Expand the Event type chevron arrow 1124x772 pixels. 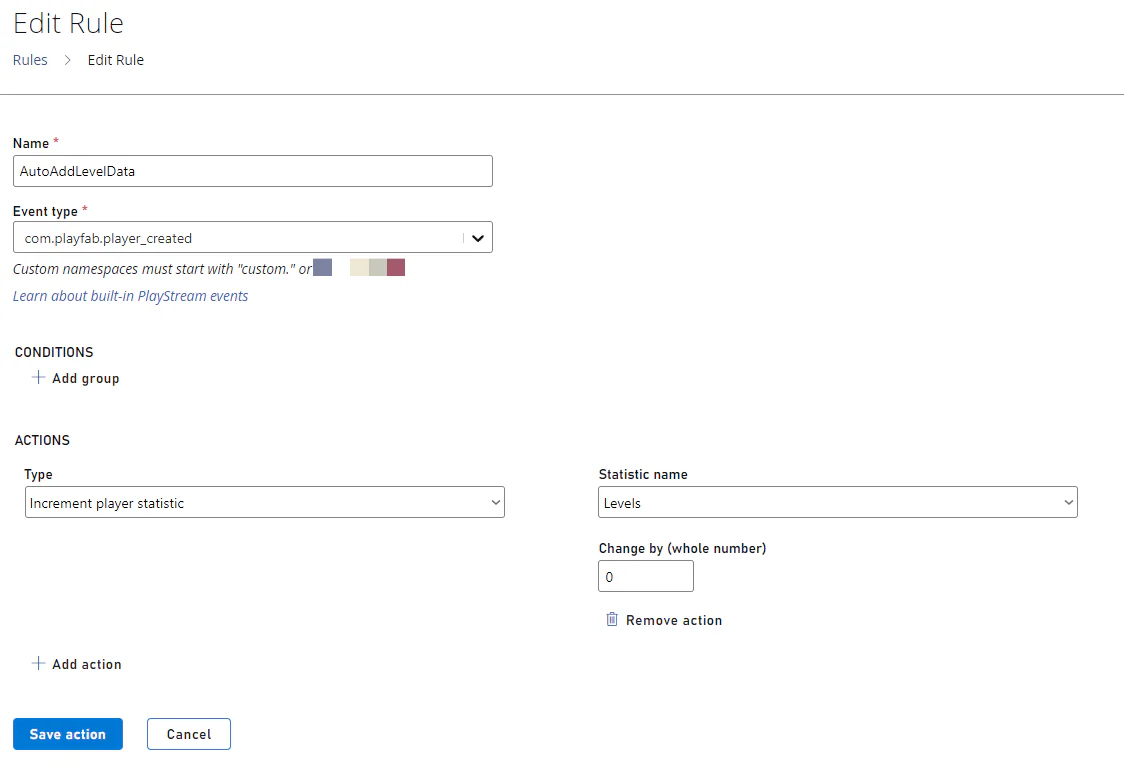point(478,238)
